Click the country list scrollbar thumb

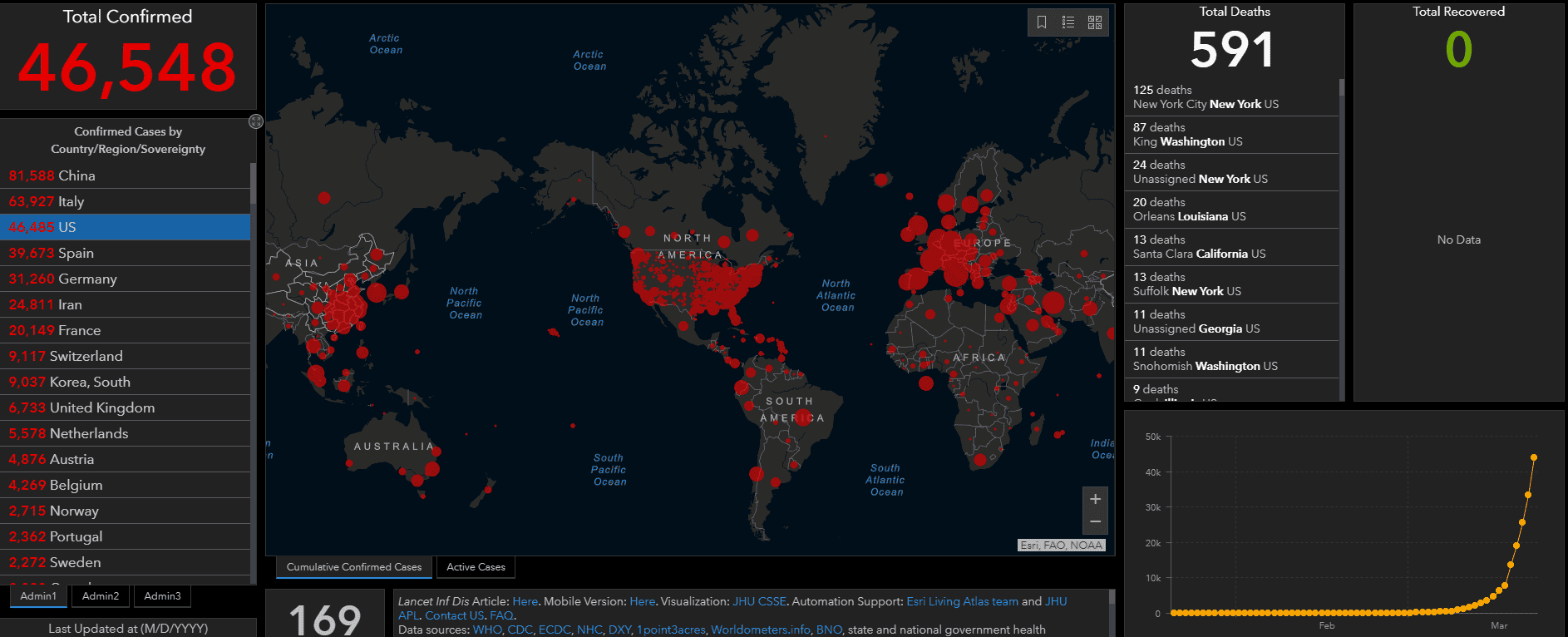(253, 184)
